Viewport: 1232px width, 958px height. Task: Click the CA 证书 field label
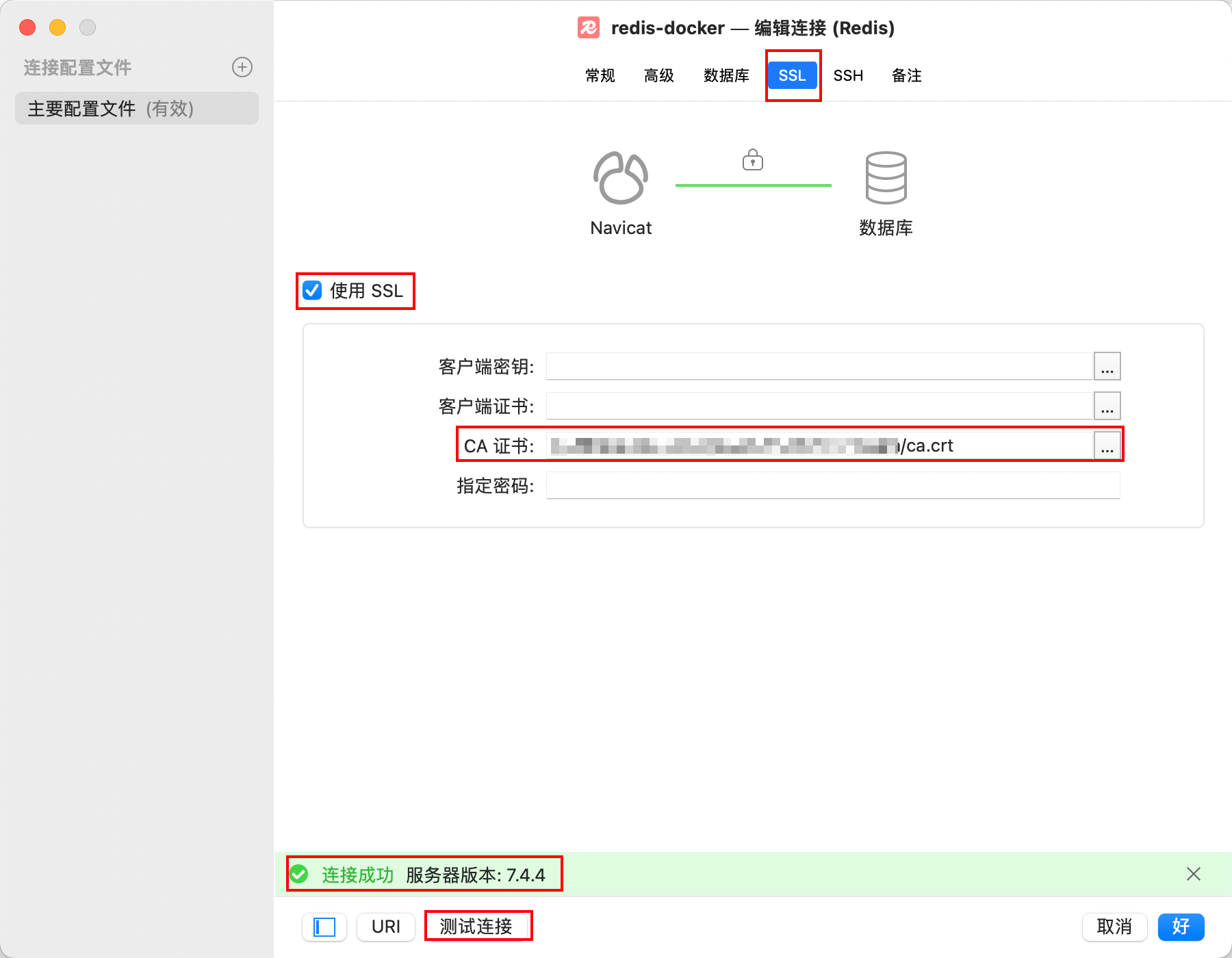(x=499, y=446)
